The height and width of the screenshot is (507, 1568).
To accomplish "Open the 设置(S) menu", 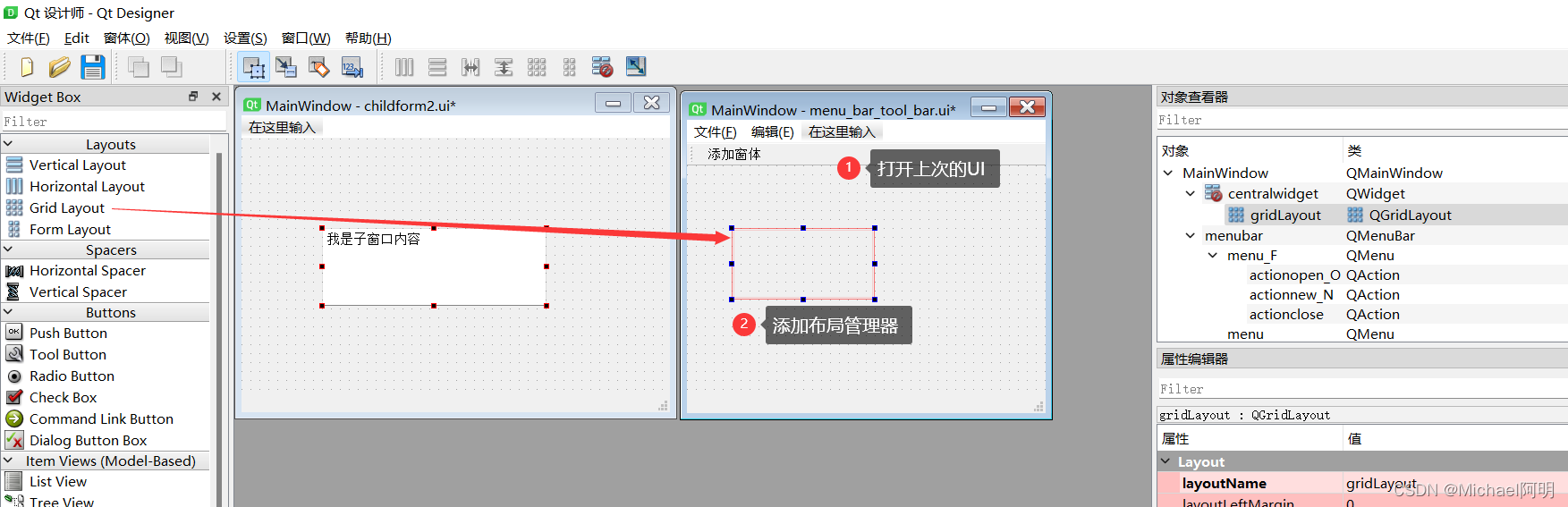I will 245,38.
